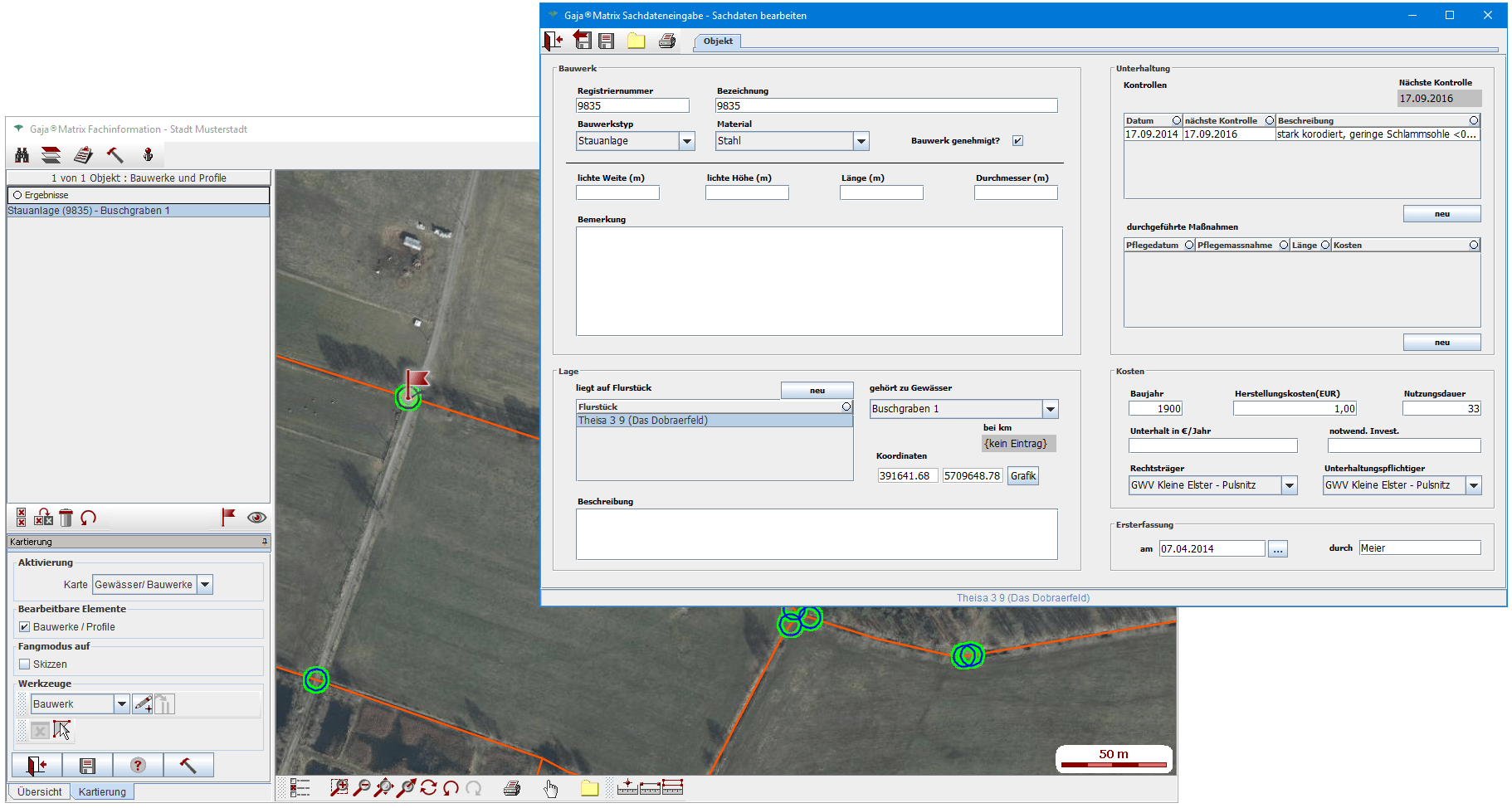1512x808 pixels.
Task: Open the Karte Gewässer/Bauwerke dropdown
Action: coord(205,585)
